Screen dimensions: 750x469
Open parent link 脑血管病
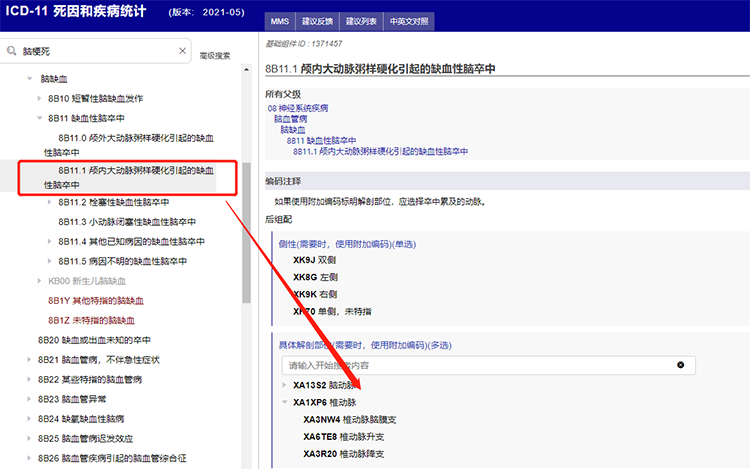pyautogui.click(x=290, y=119)
